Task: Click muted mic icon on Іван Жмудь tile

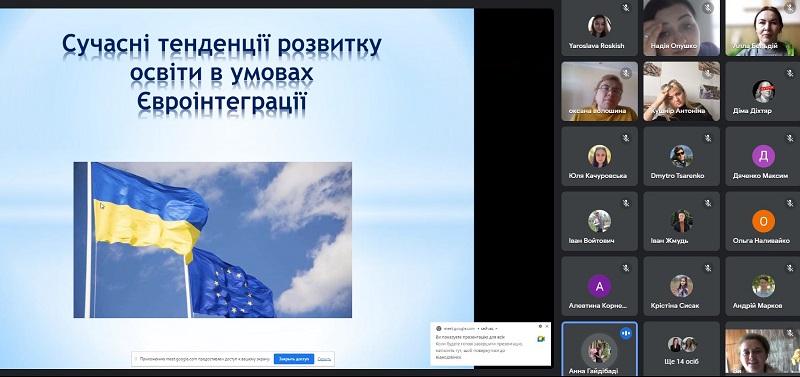Action: pos(708,203)
